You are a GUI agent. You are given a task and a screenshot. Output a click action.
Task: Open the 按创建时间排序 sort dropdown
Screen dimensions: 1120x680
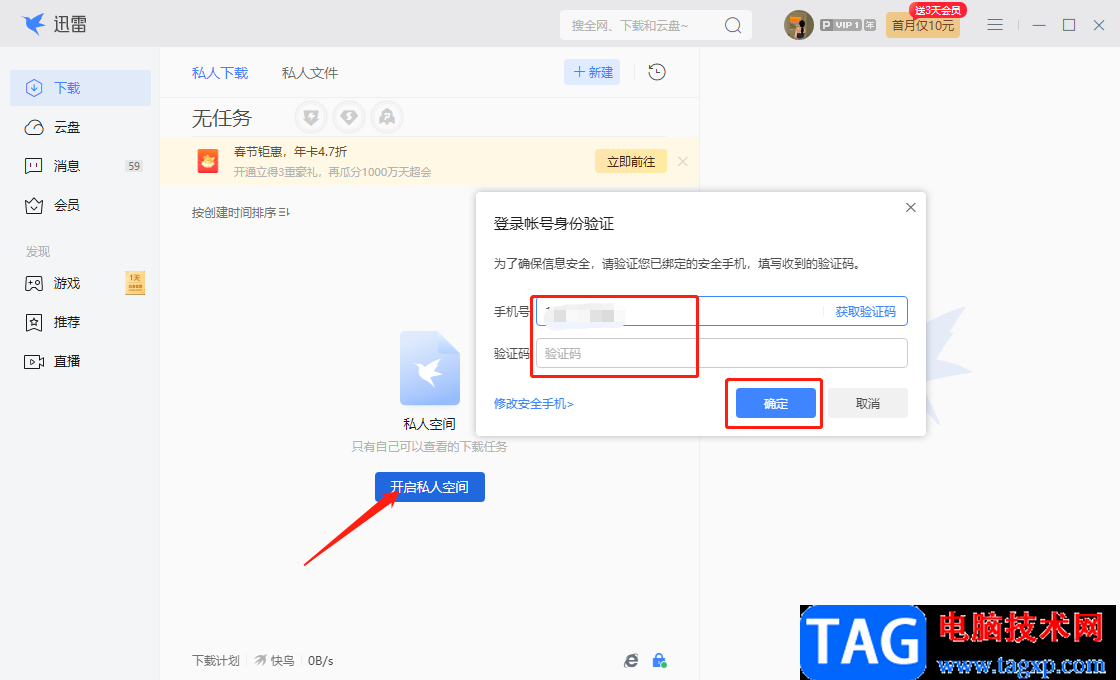[240, 213]
